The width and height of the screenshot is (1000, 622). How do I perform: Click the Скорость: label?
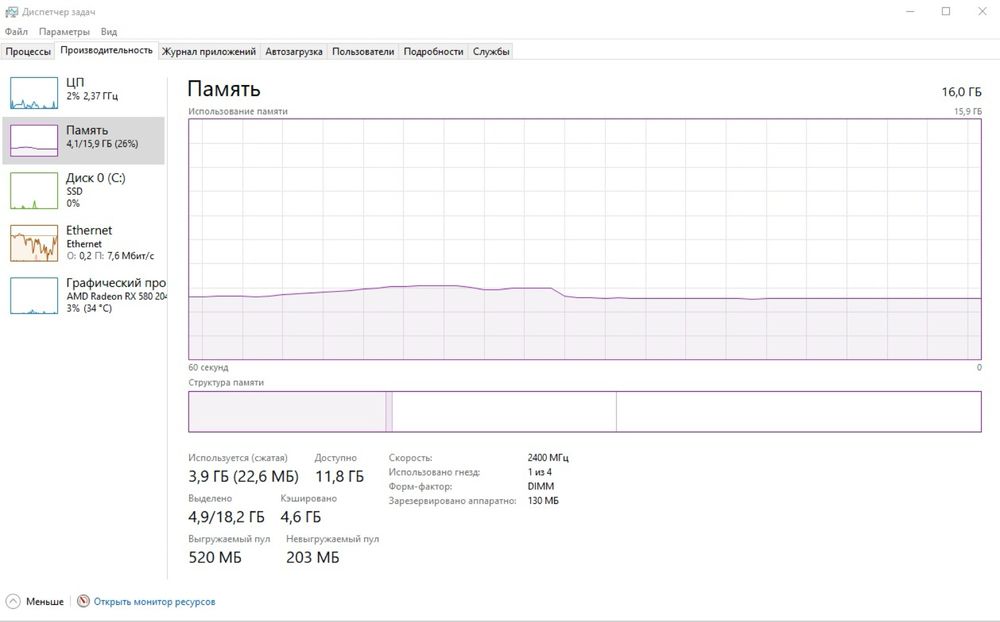click(410, 457)
